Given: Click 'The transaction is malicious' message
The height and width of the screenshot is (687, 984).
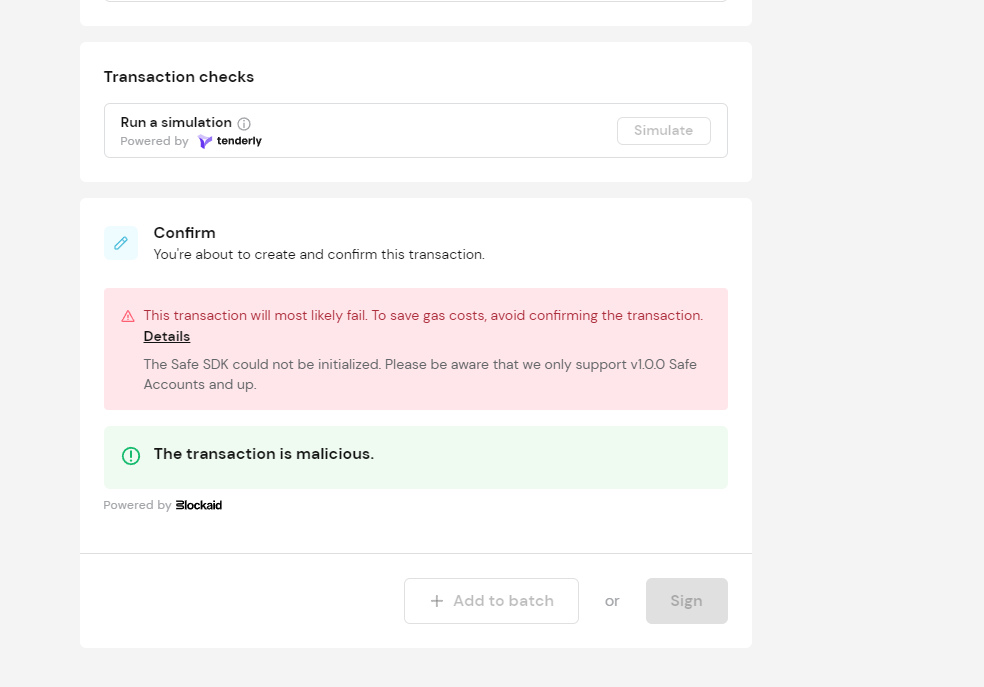Looking at the screenshot, I should point(264,454).
